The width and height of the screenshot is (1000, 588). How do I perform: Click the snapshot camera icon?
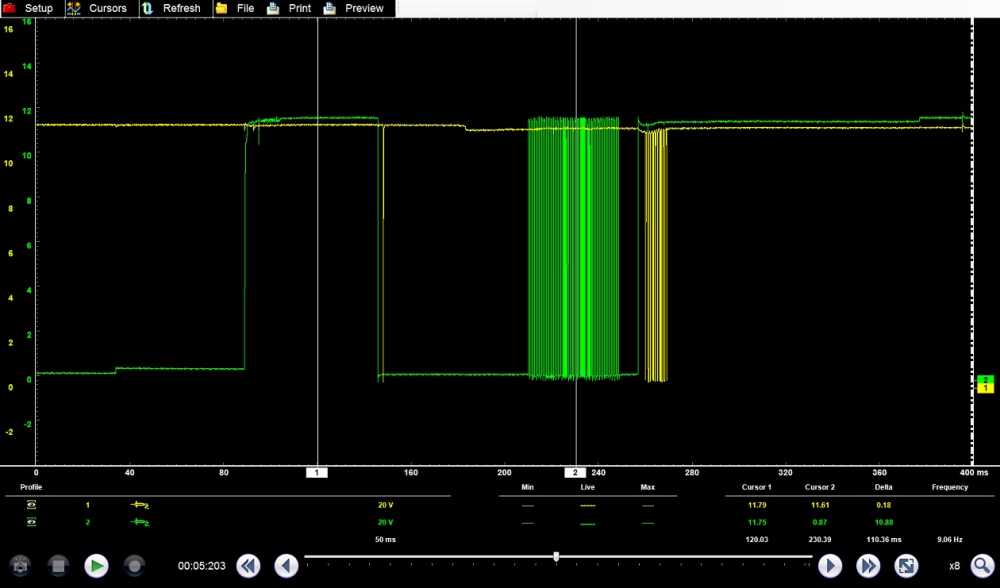[x=20, y=566]
